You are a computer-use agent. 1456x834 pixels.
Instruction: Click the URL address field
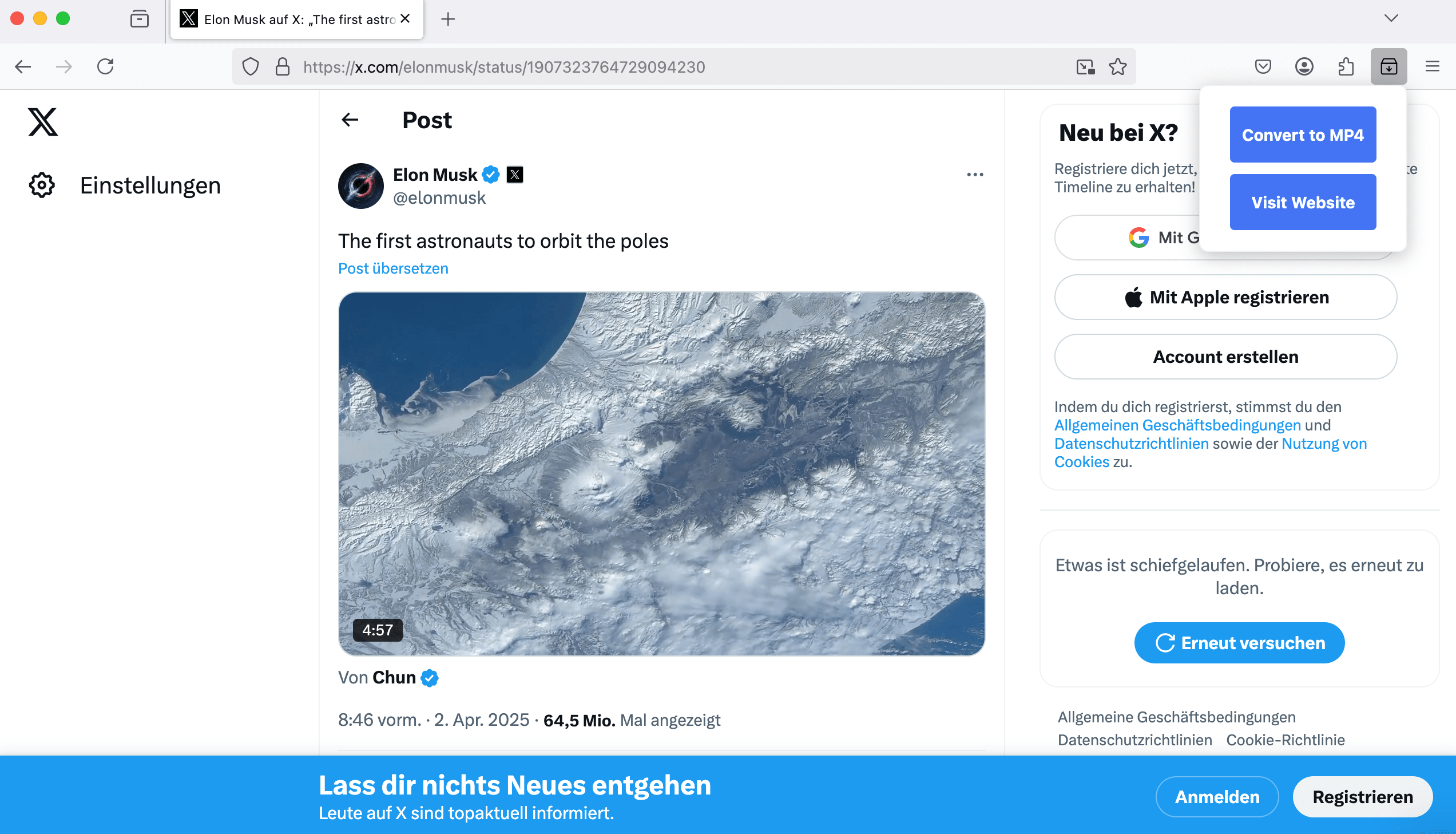[x=684, y=67]
